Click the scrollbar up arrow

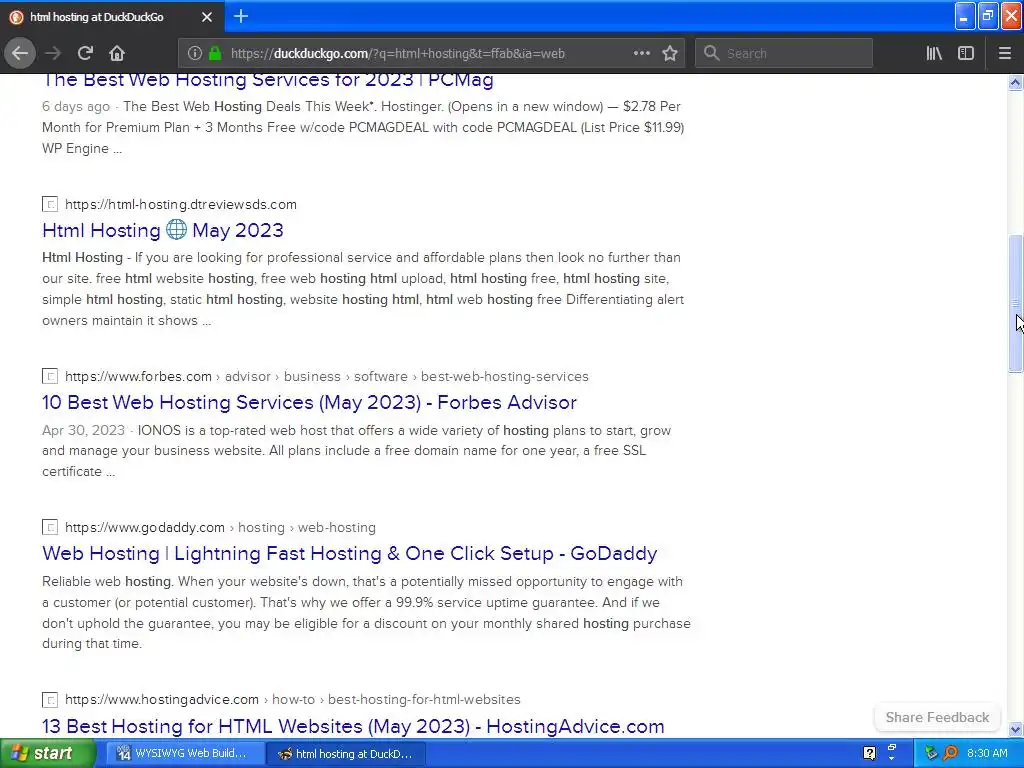pyautogui.click(x=1015, y=82)
